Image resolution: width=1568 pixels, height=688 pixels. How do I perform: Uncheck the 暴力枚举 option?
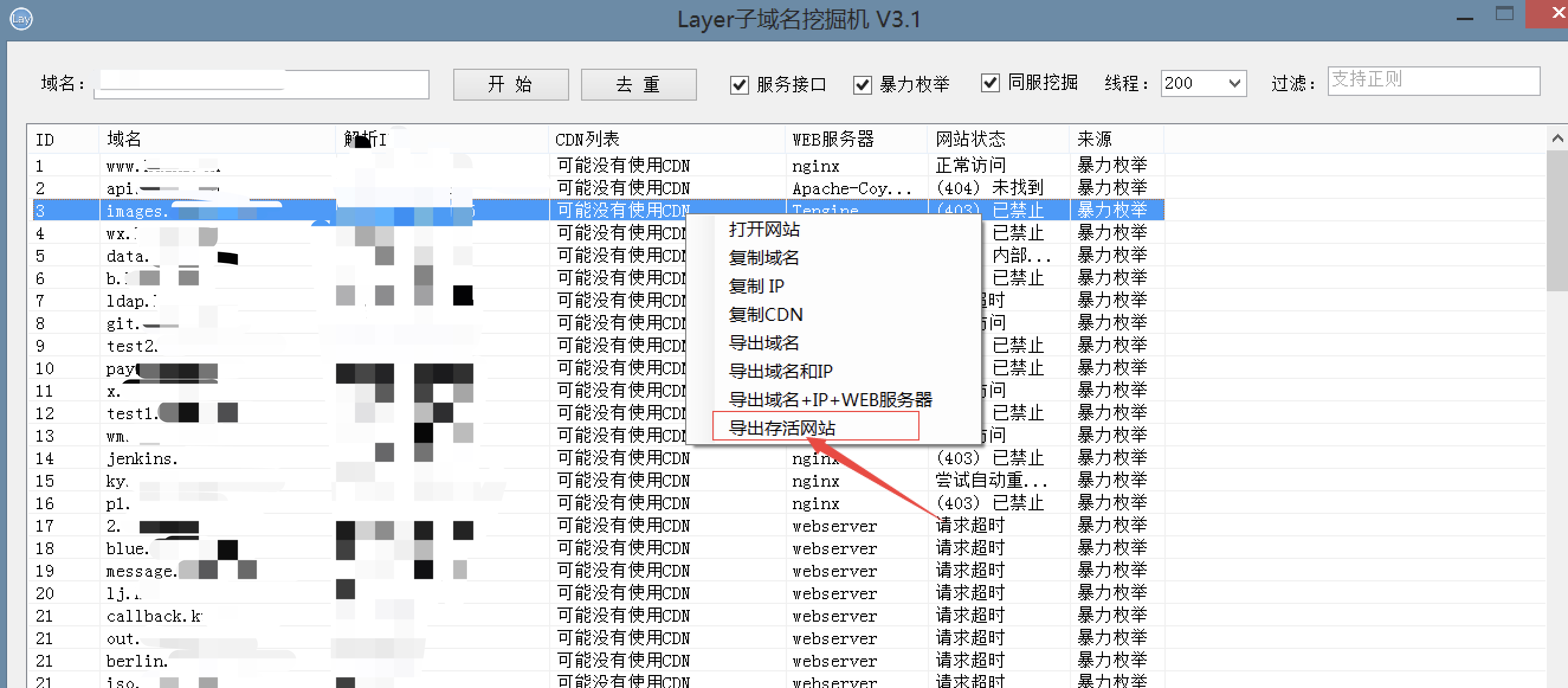click(862, 85)
